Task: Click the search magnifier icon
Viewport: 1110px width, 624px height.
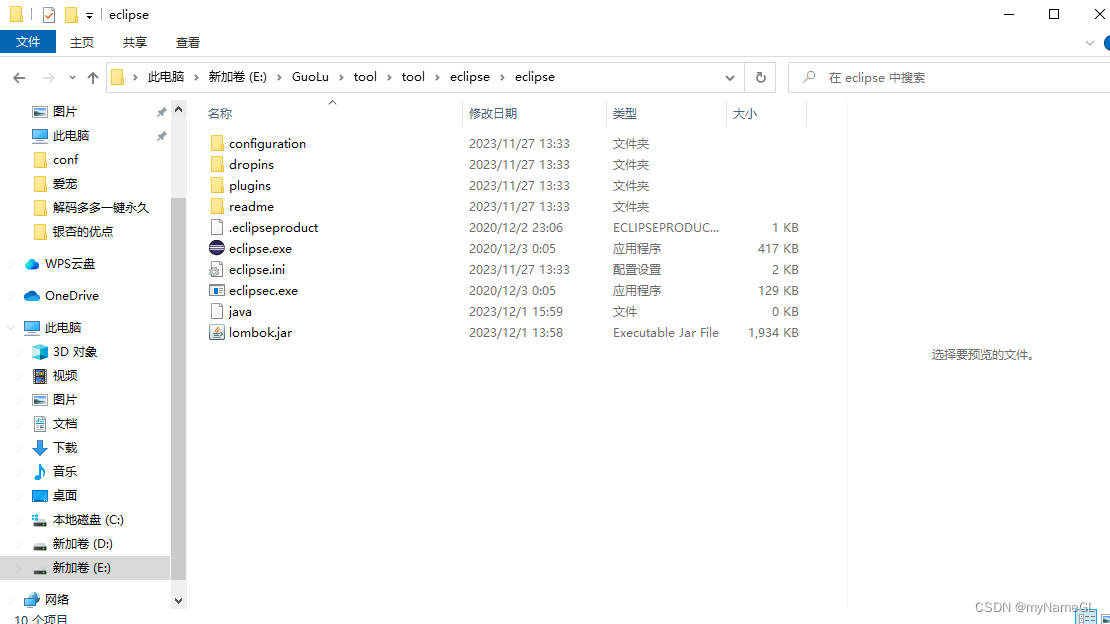Action: tap(809, 76)
